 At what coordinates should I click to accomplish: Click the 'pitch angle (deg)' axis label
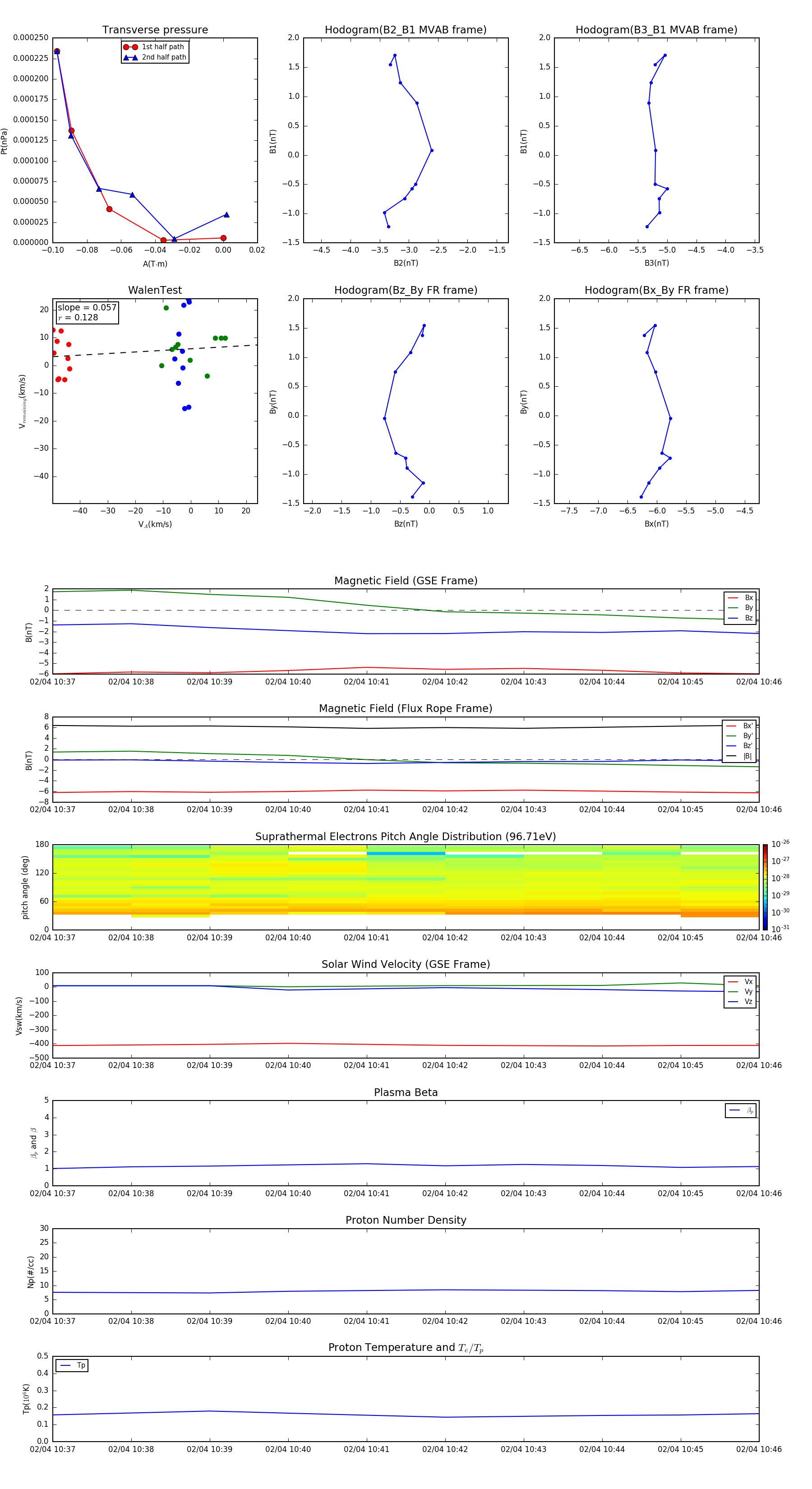25,887
